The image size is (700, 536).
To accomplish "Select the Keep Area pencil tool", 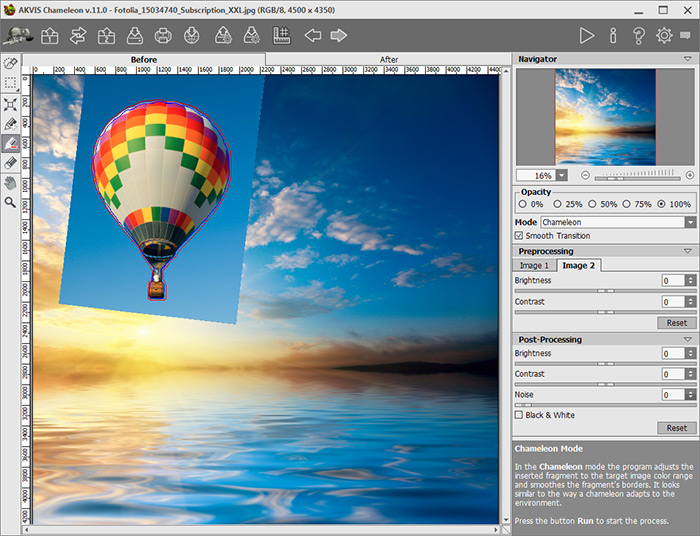I will (10, 124).
